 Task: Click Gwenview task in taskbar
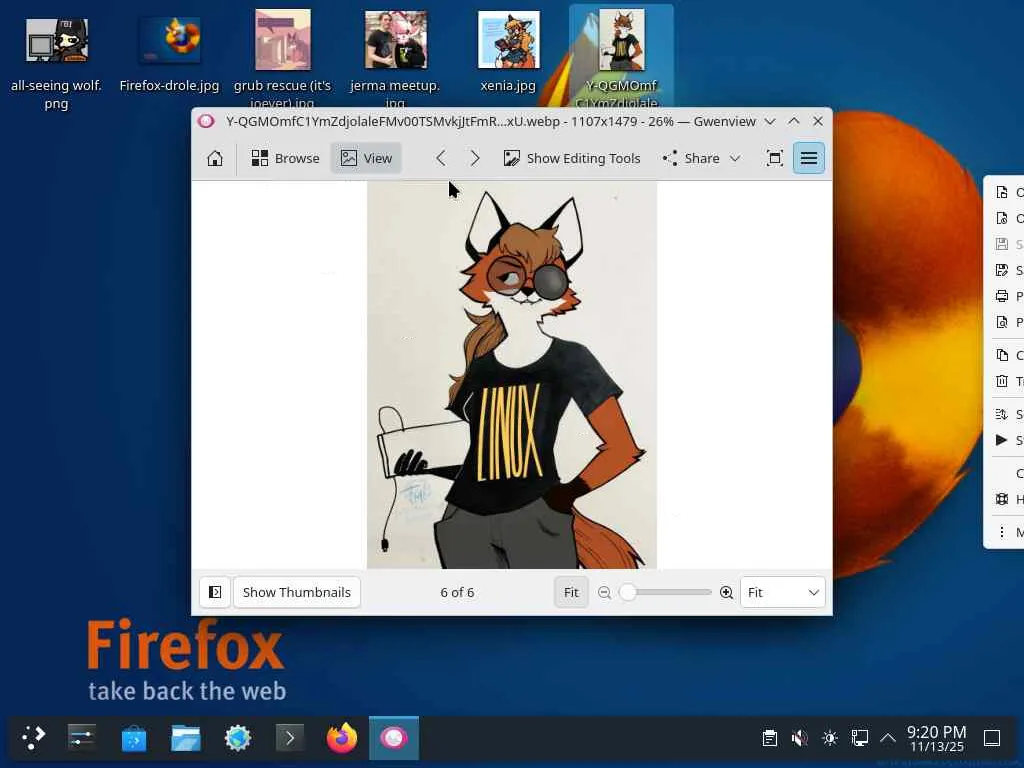click(394, 739)
